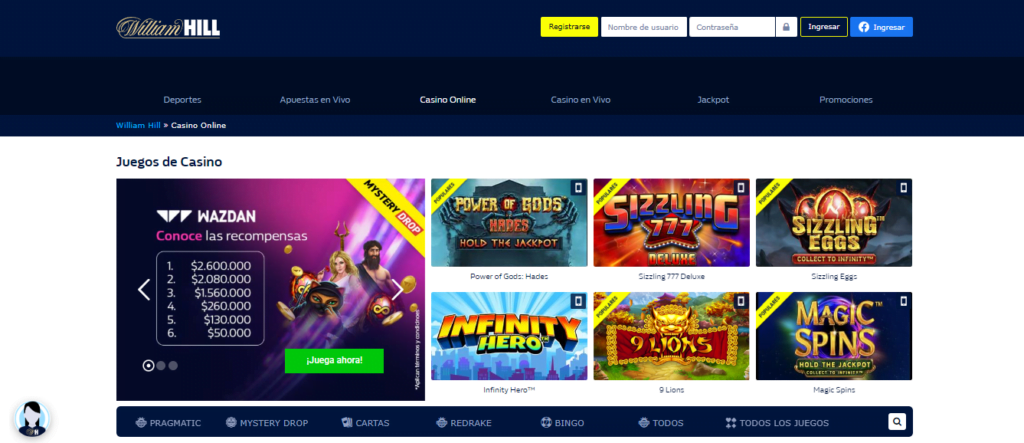Click mobile icon on Power of Gods tile
The width and height of the screenshot is (1024, 443).
point(578,187)
